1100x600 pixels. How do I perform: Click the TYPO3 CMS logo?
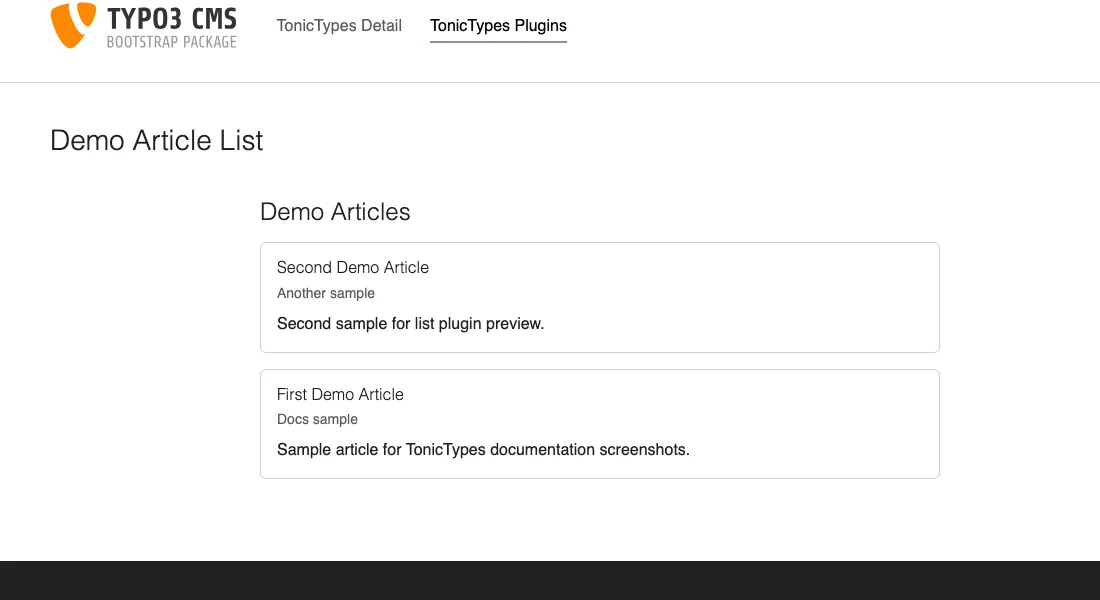(144, 26)
